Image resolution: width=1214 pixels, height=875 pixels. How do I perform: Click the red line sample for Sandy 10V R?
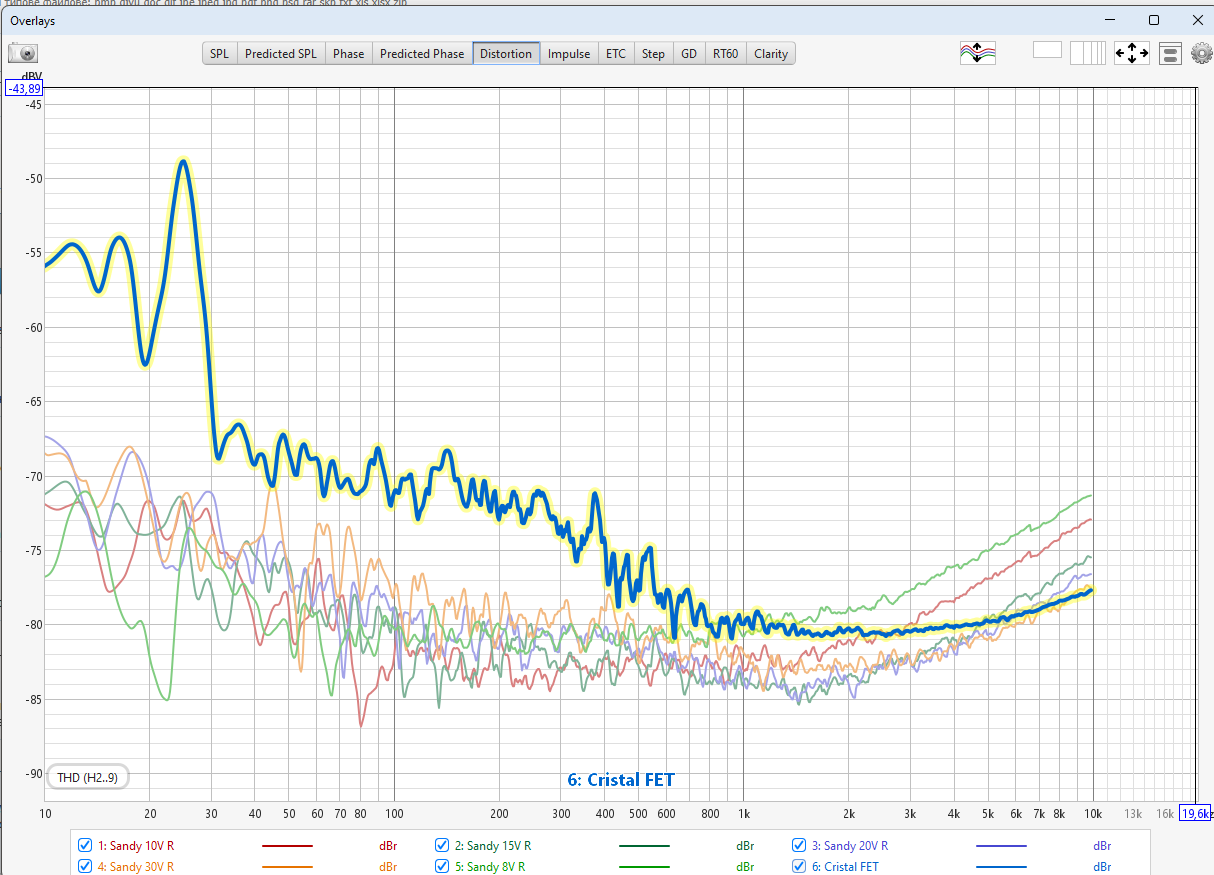(x=287, y=846)
